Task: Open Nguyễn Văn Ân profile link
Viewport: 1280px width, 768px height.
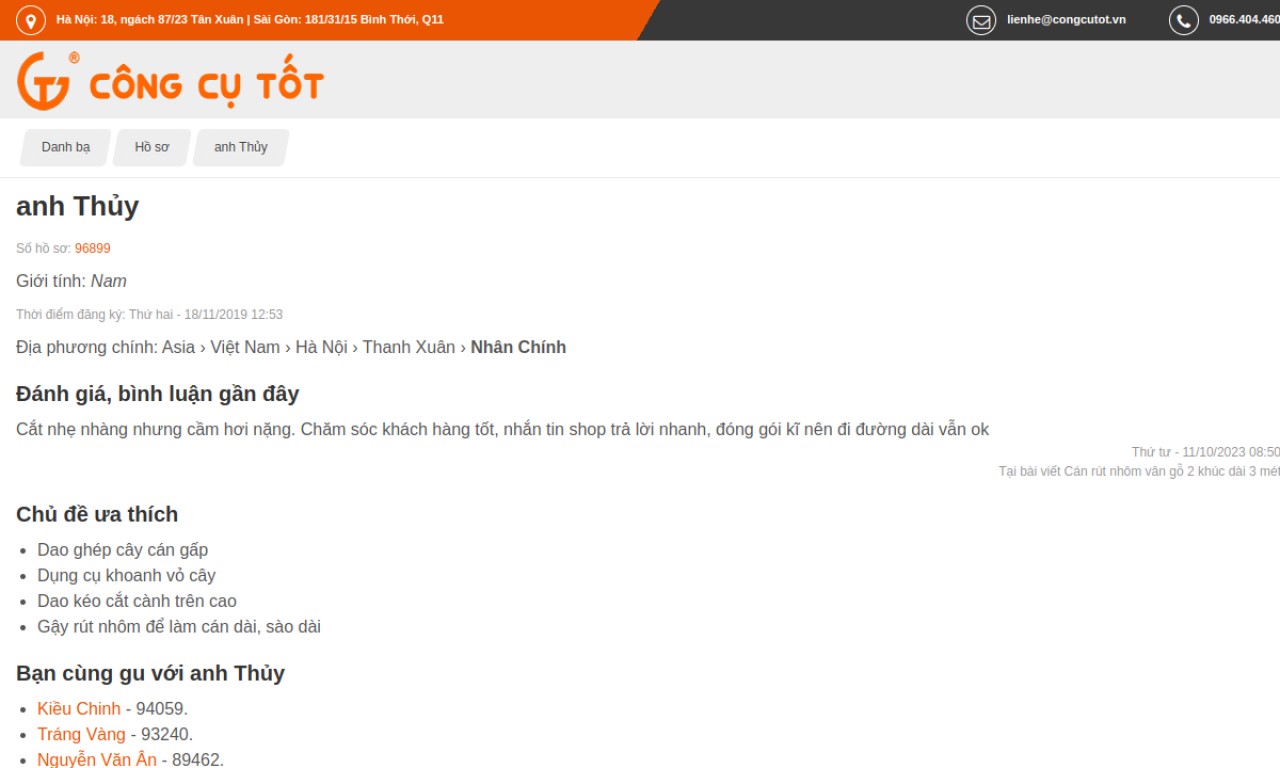Action: coord(97,759)
